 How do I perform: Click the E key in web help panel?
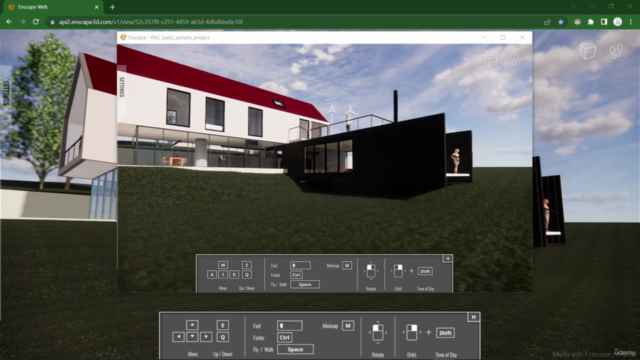[x=222, y=325]
